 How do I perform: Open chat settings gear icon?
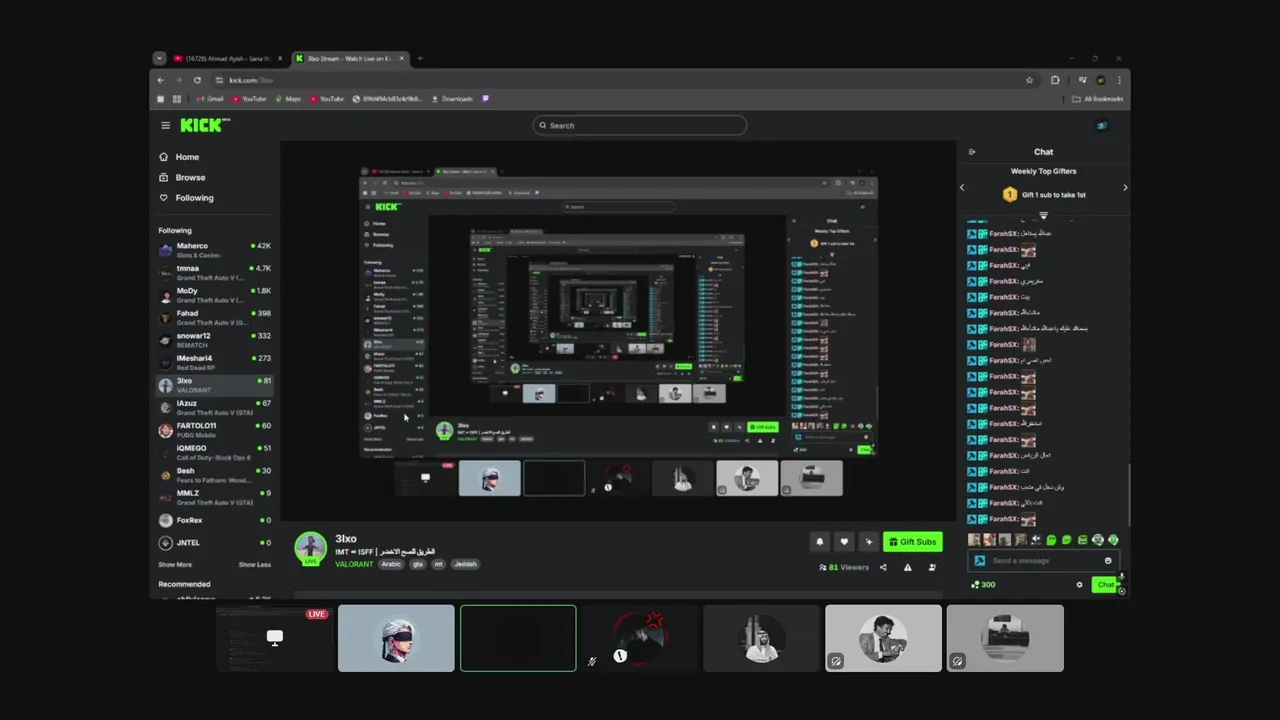coord(1079,584)
